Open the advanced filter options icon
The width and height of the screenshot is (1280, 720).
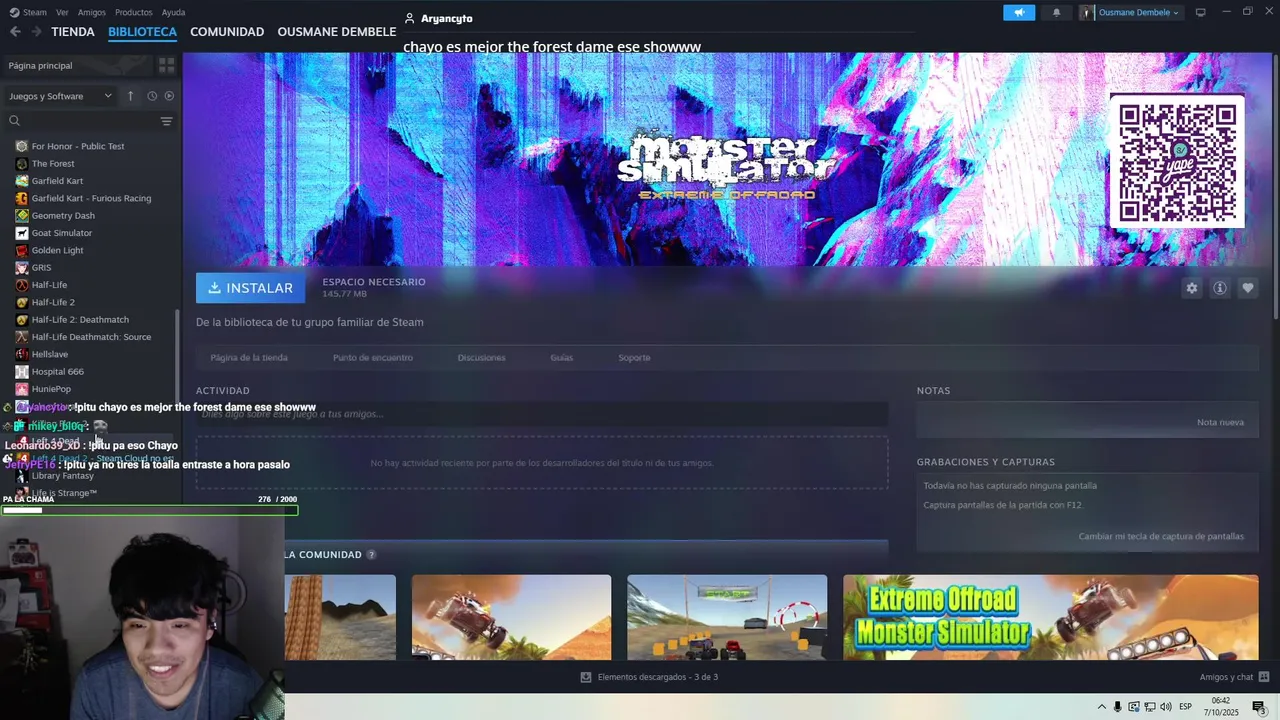point(166,121)
